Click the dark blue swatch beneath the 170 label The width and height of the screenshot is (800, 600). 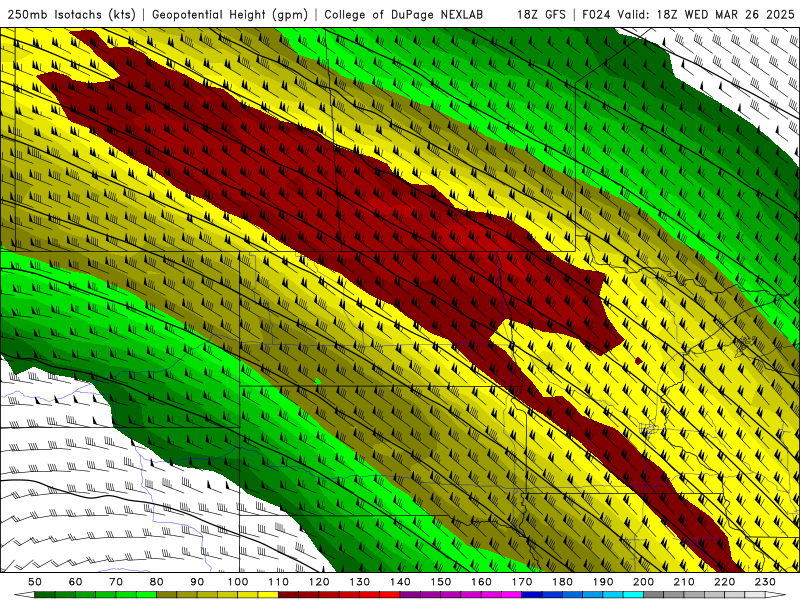click(532, 595)
